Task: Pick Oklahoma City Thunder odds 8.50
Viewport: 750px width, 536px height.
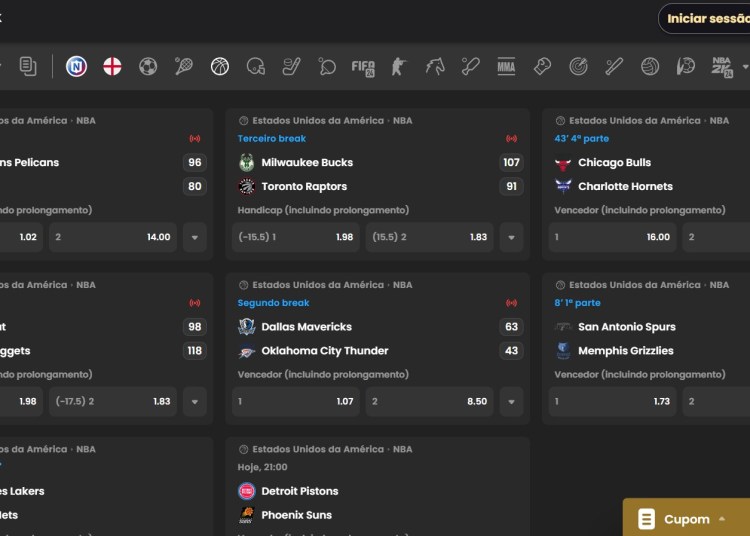Action: pos(429,401)
